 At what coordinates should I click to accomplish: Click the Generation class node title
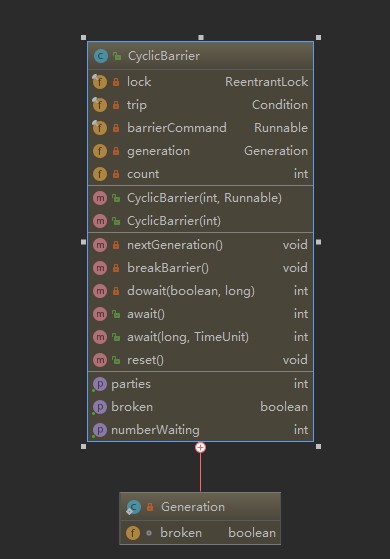pos(193,507)
